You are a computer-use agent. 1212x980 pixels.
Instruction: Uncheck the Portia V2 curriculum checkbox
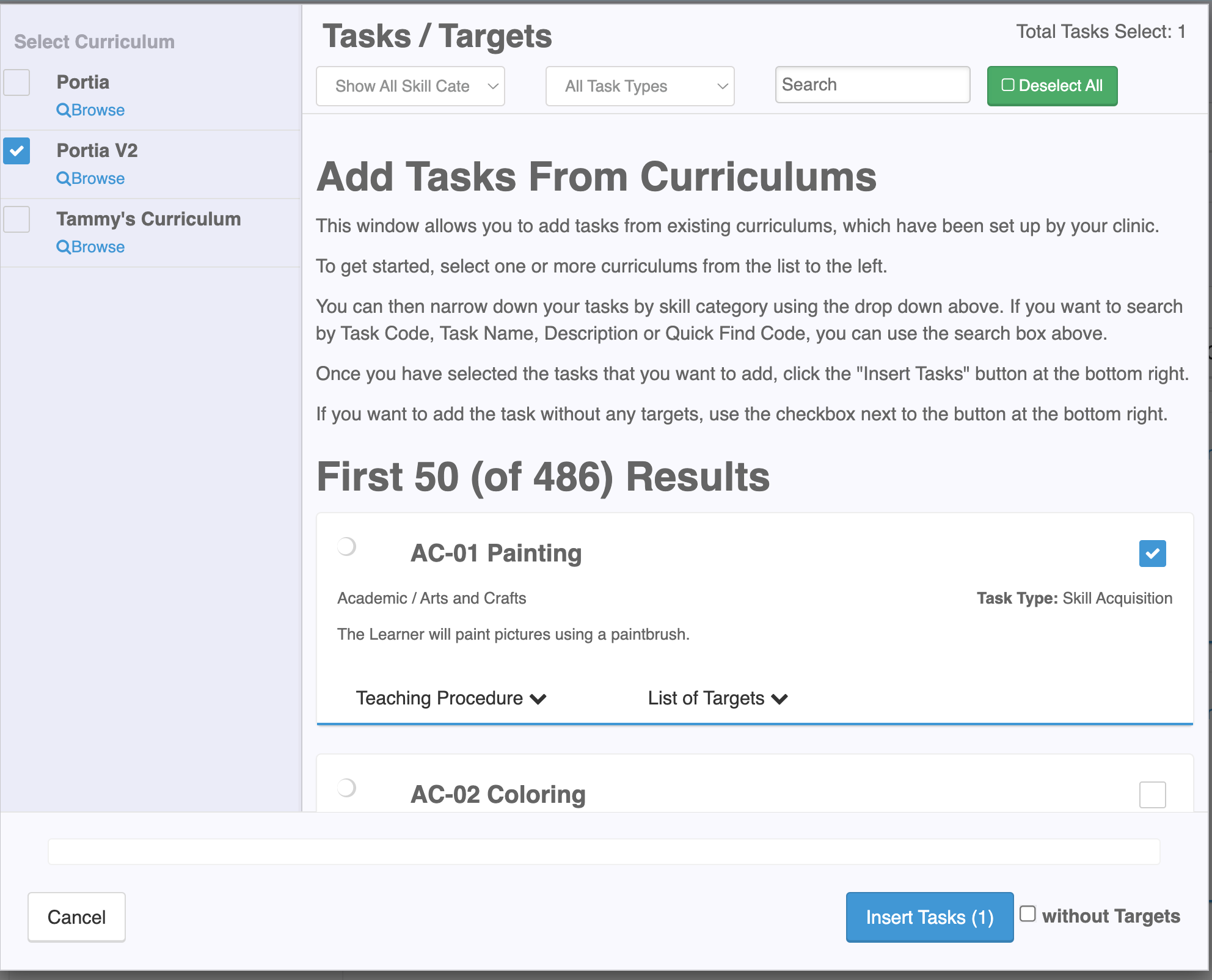[16, 151]
